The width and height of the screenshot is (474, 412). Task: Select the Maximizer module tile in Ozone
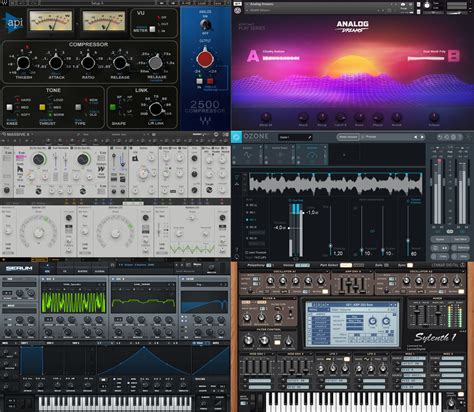(x=312, y=154)
